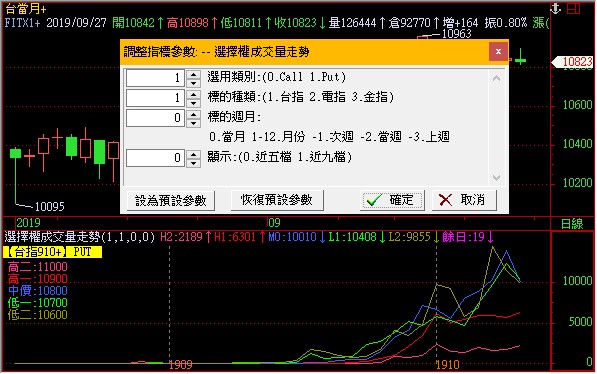The width and height of the screenshot is (597, 374).
Task: Increase the 標的週月 value with up arrow
Action: (193, 114)
